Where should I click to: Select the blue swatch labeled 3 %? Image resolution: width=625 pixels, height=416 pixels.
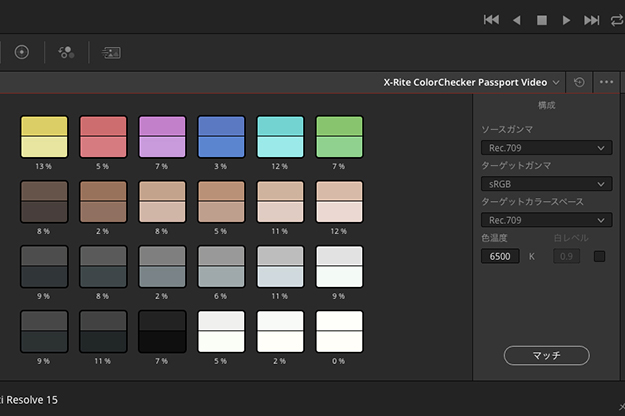pyautogui.click(x=221, y=136)
